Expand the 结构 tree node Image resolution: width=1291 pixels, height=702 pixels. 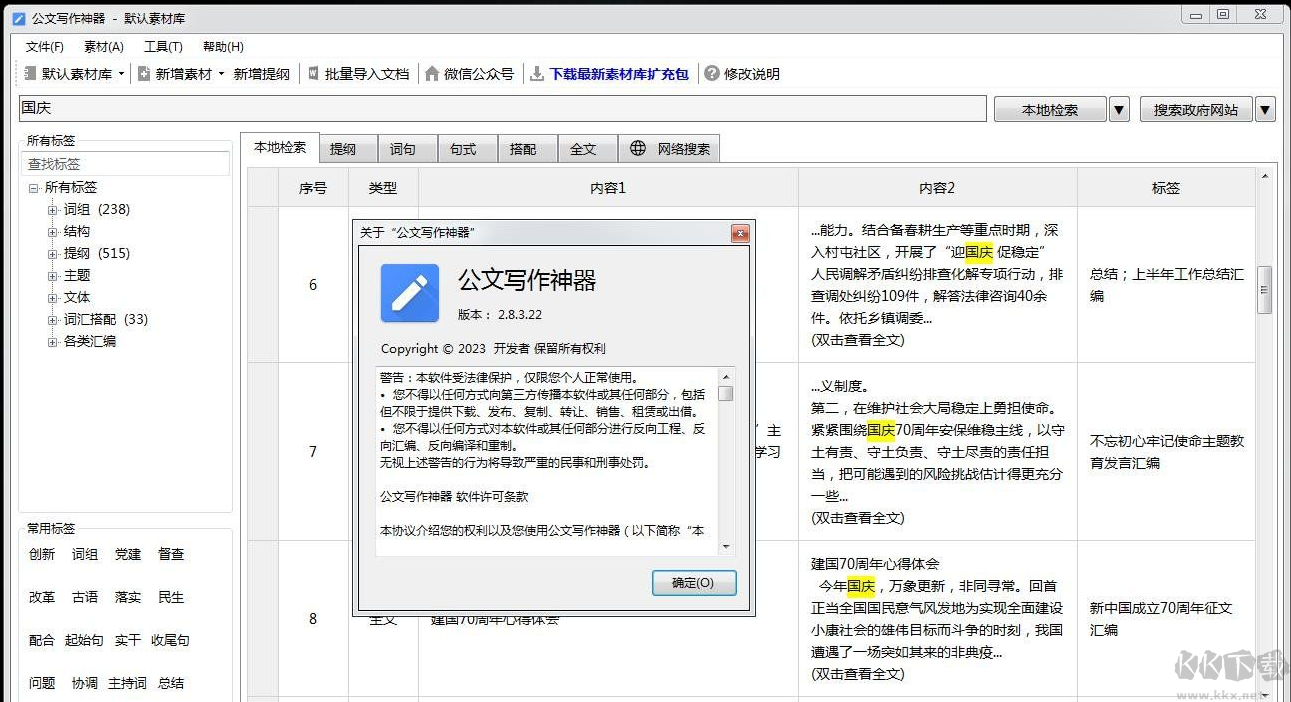point(53,232)
